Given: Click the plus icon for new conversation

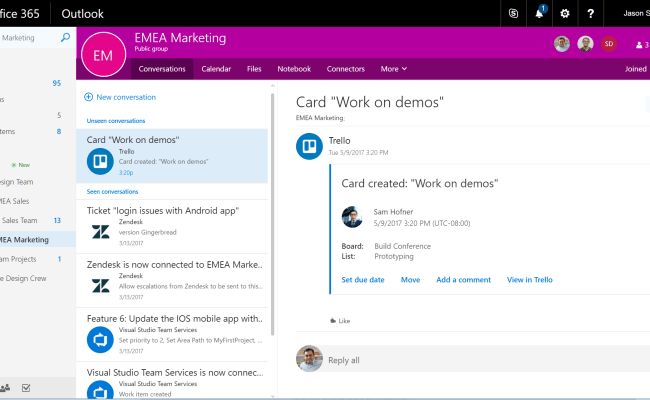Looking at the screenshot, I should 88,97.
